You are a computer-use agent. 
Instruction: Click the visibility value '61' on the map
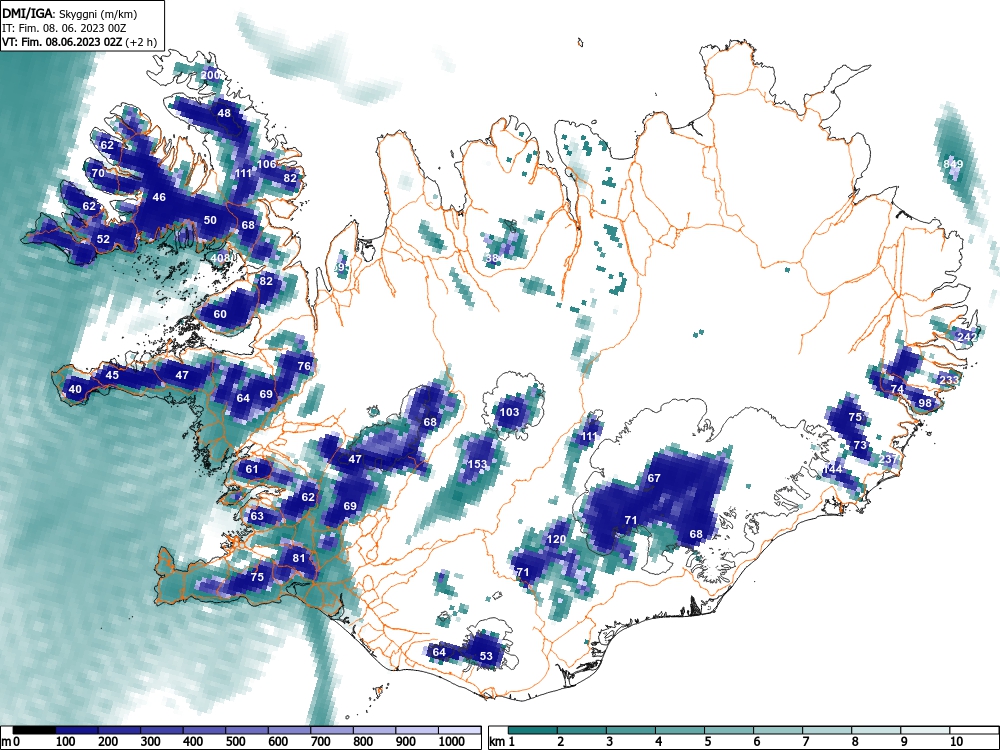(x=252, y=469)
